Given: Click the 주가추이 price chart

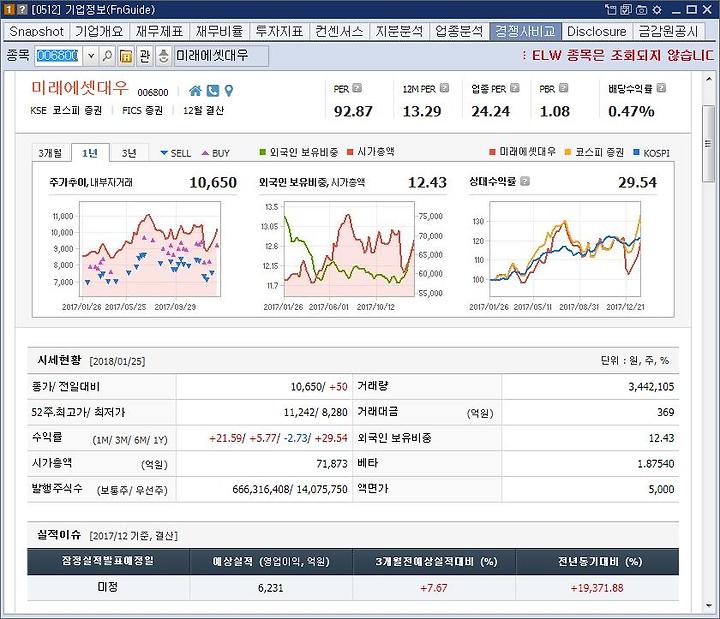Looking at the screenshot, I should coord(151,248).
